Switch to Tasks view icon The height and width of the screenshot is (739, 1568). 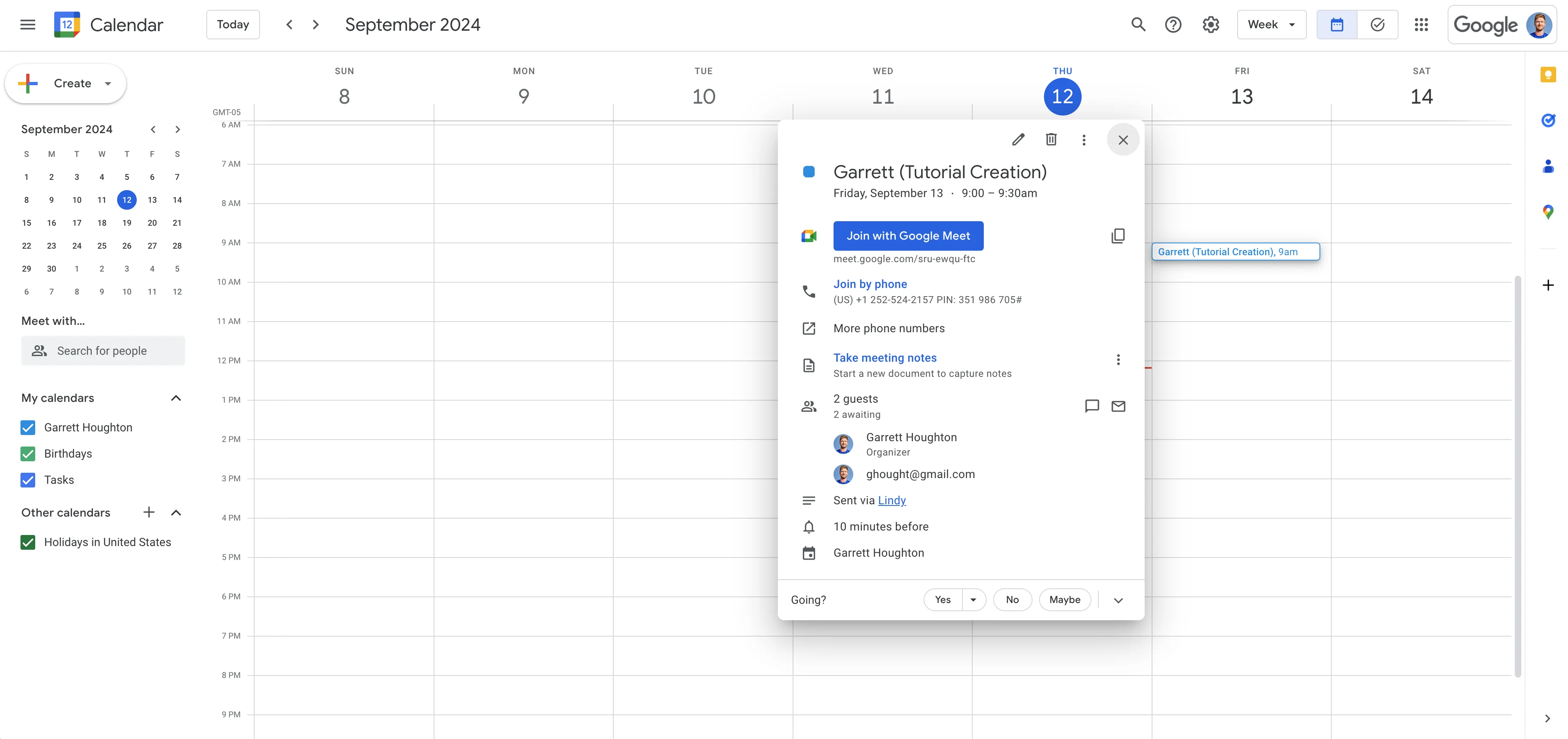pos(1377,24)
